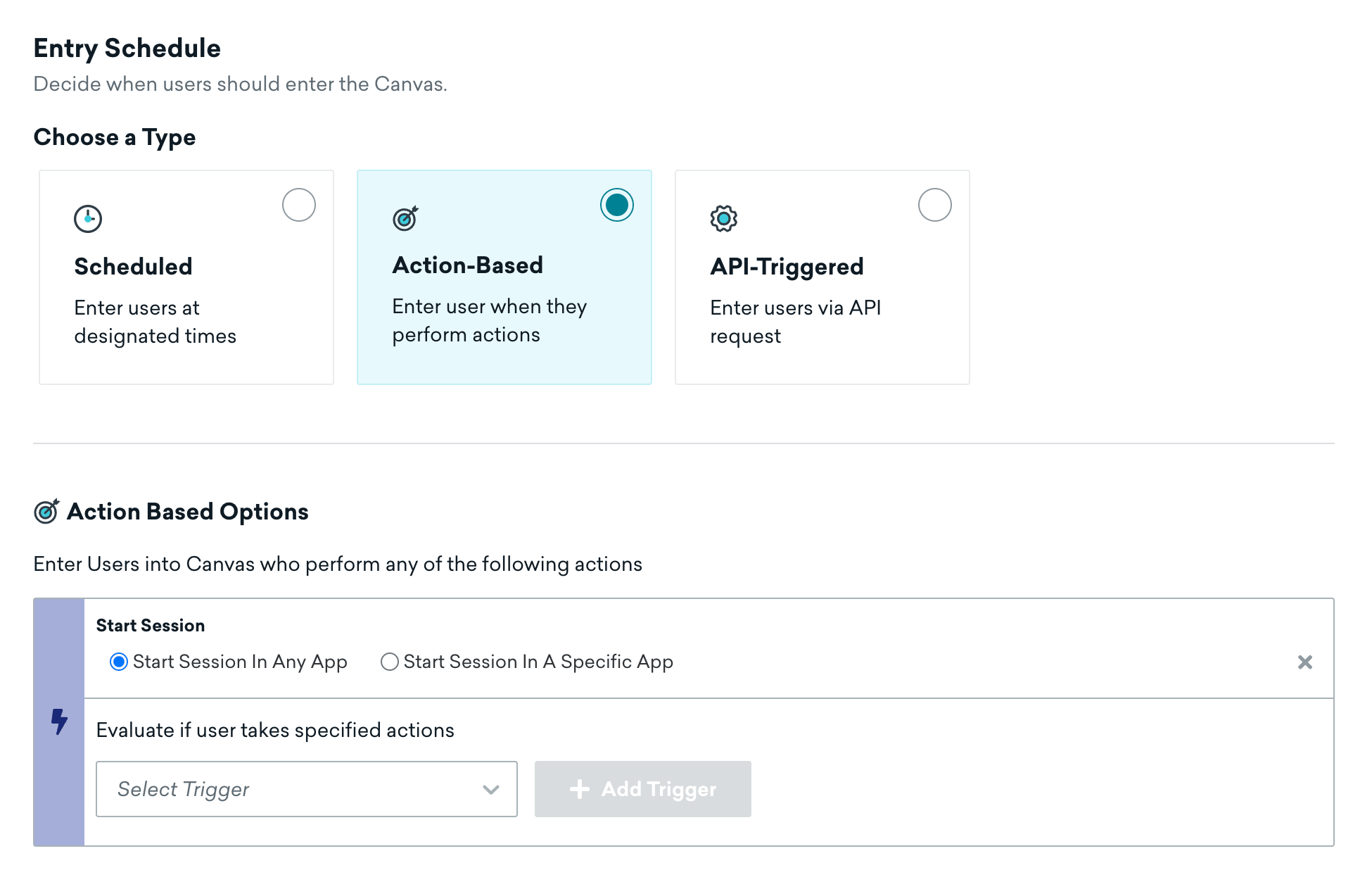Screen dimensions: 1372x870
Task: Click the lightning bolt icon in the purple sidebar
Action: tap(60, 721)
